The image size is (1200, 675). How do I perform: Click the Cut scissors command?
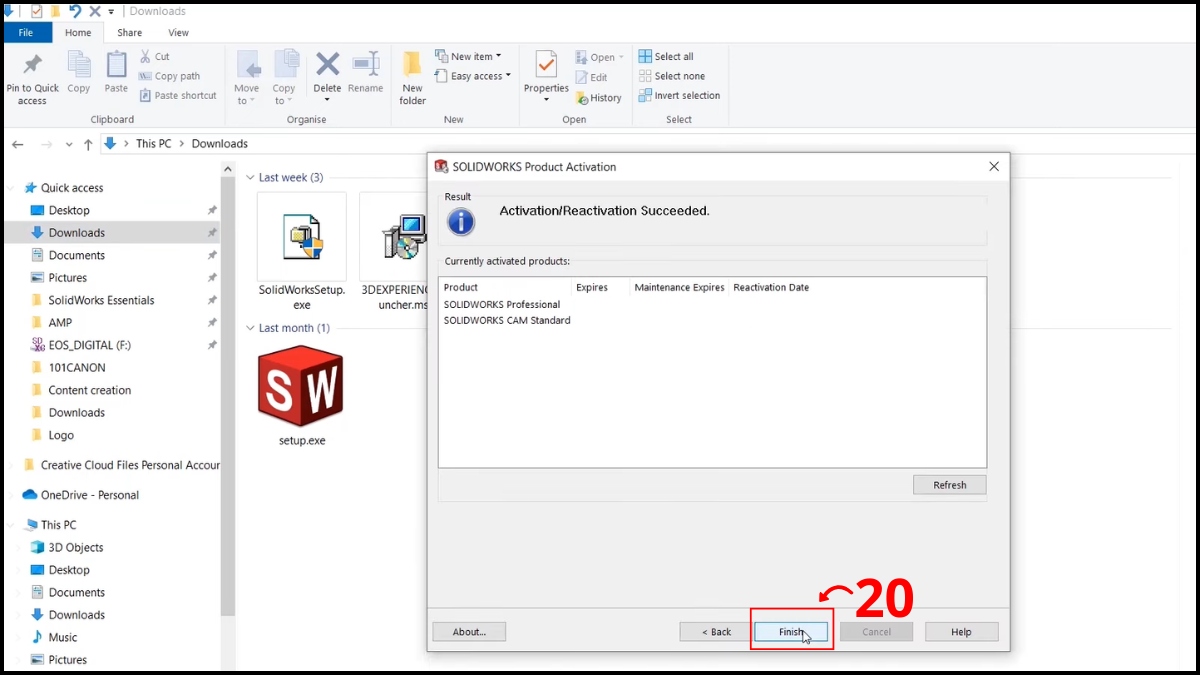(x=154, y=57)
